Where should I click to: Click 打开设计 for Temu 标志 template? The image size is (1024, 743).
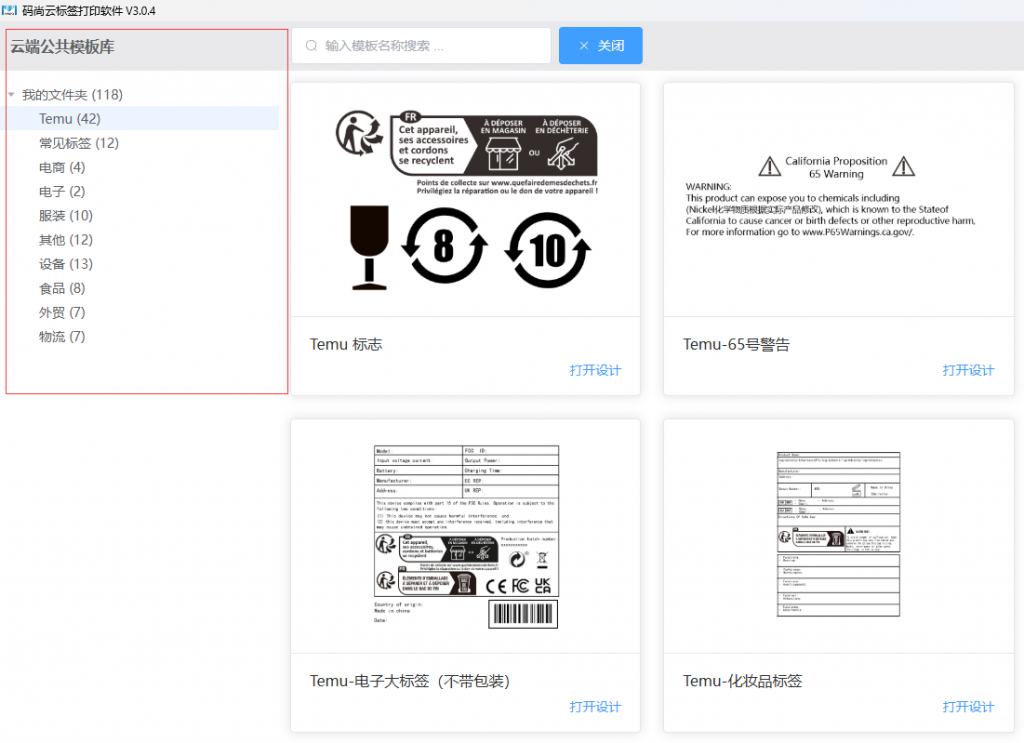(x=595, y=370)
